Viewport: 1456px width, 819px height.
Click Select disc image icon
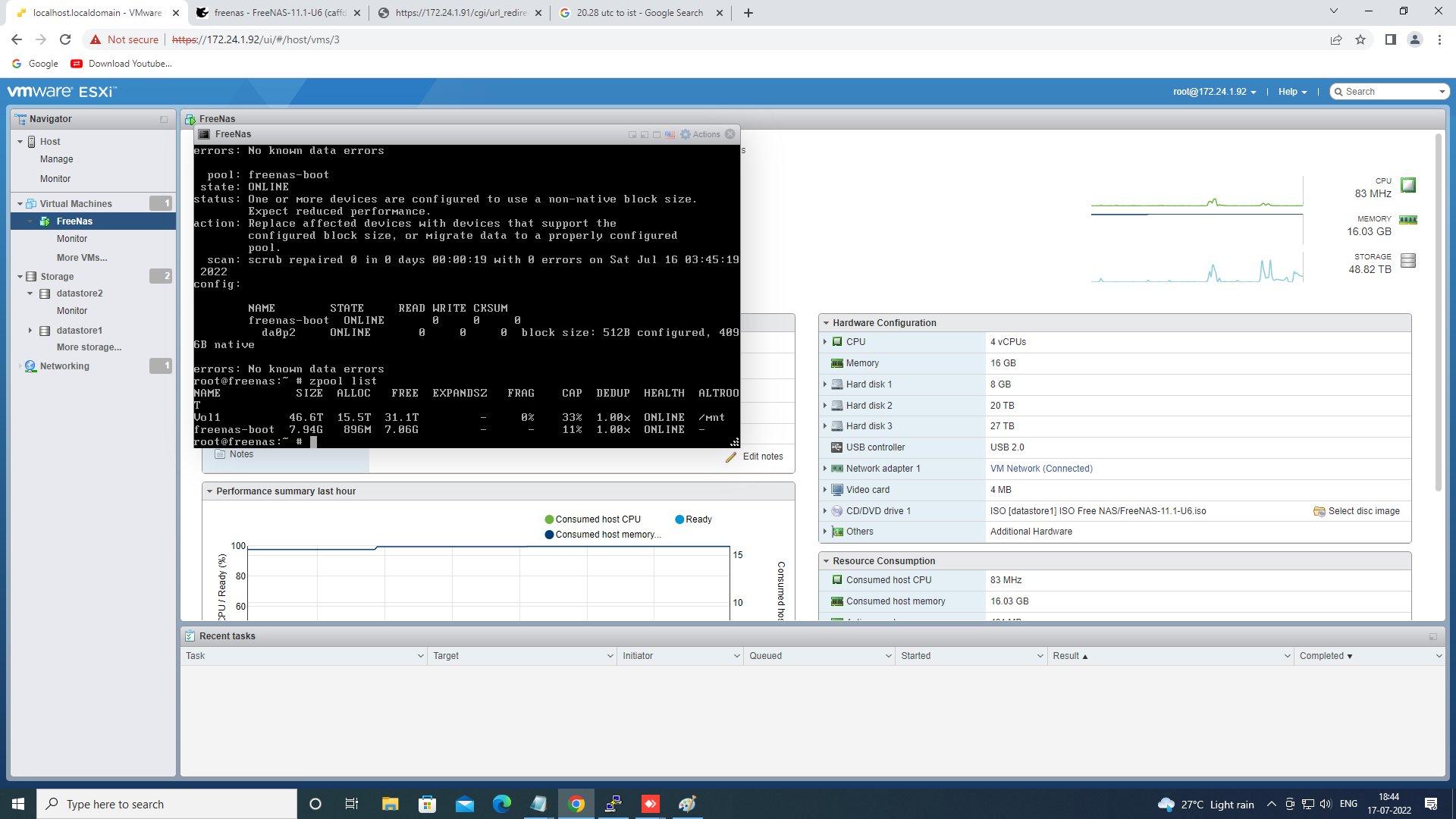pos(1319,512)
